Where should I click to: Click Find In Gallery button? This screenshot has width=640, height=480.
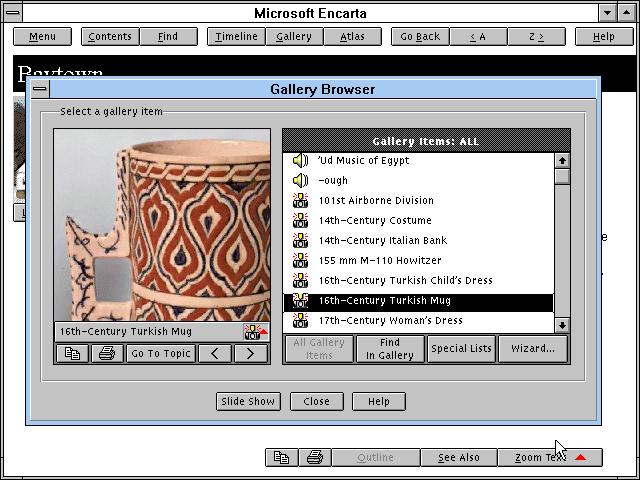click(390, 349)
